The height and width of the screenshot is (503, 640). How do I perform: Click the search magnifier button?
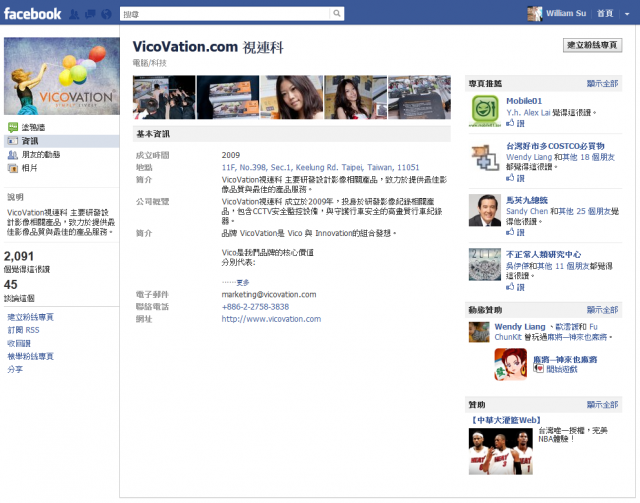[337, 13]
